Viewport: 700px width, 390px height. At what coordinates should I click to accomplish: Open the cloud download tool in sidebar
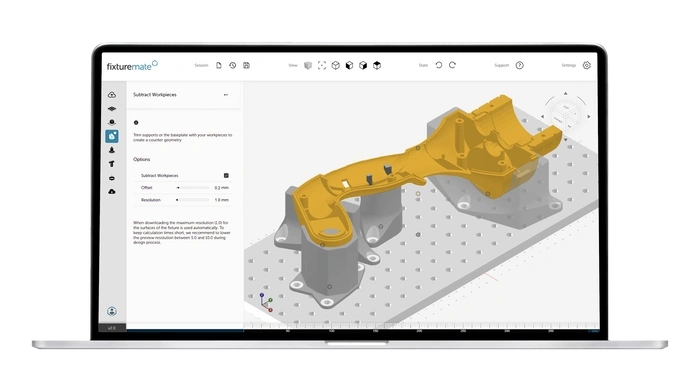pyautogui.click(x=112, y=191)
